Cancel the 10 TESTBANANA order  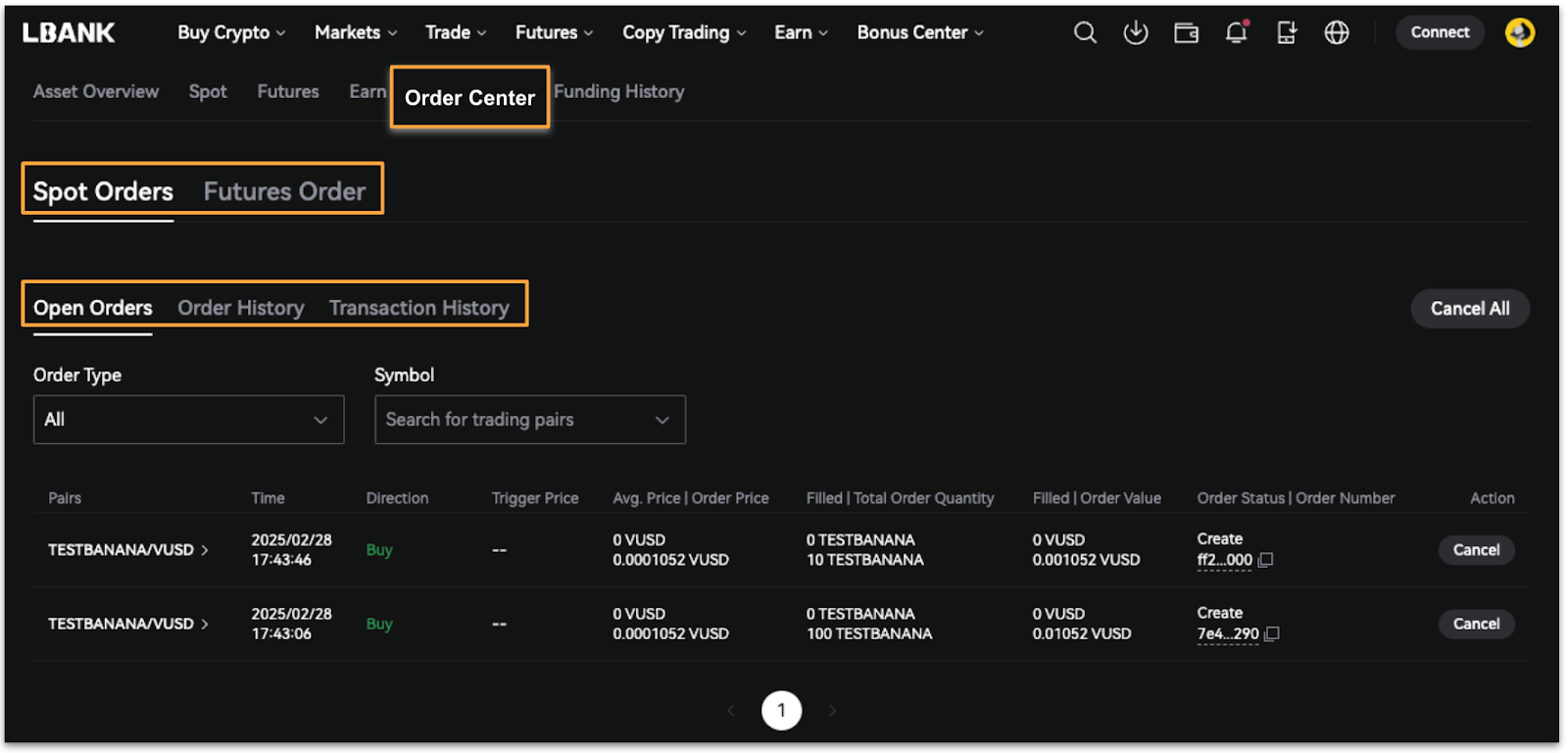[x=1476, y=550]
